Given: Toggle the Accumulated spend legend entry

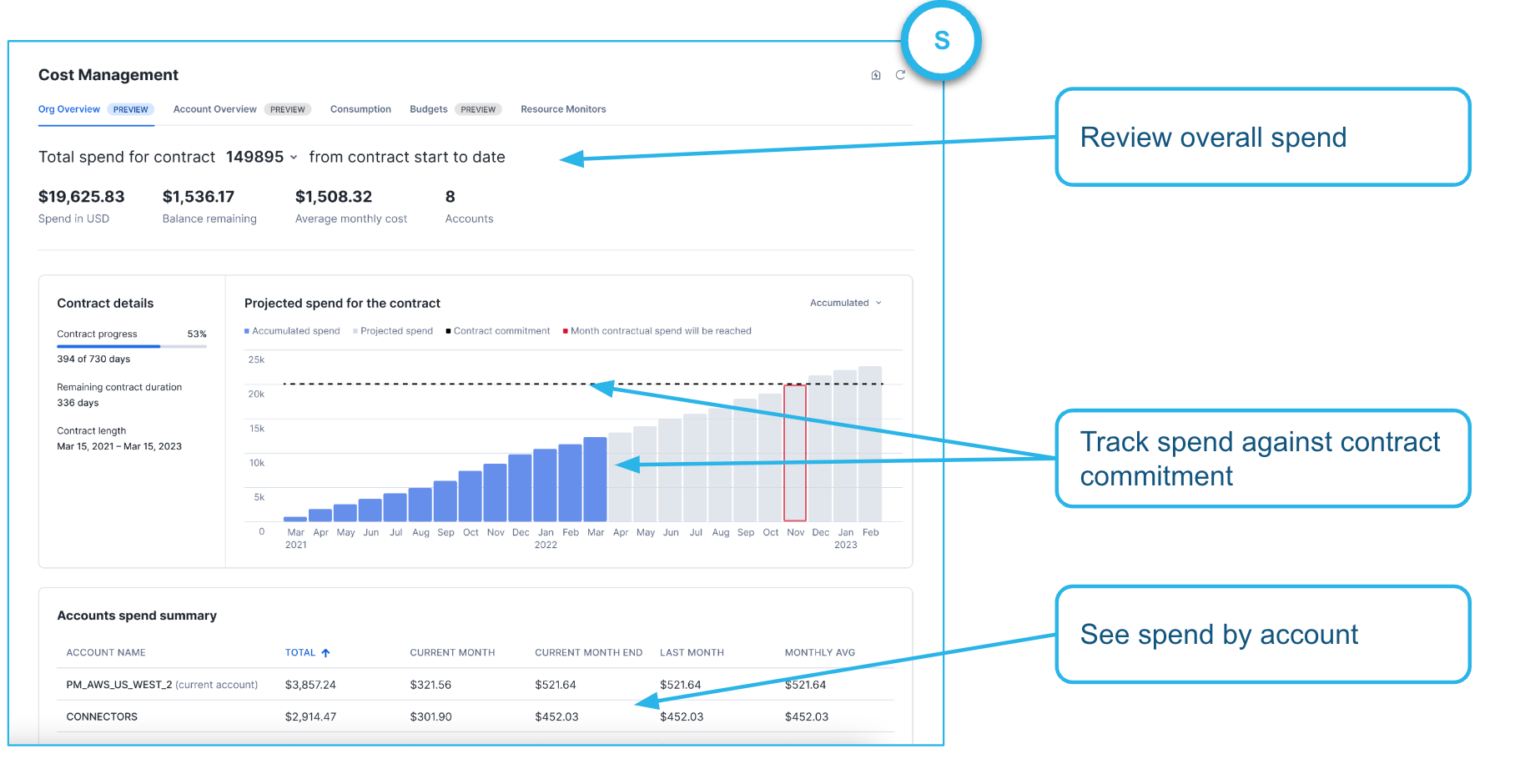Looking at the screenshot, I should point(292,331).
